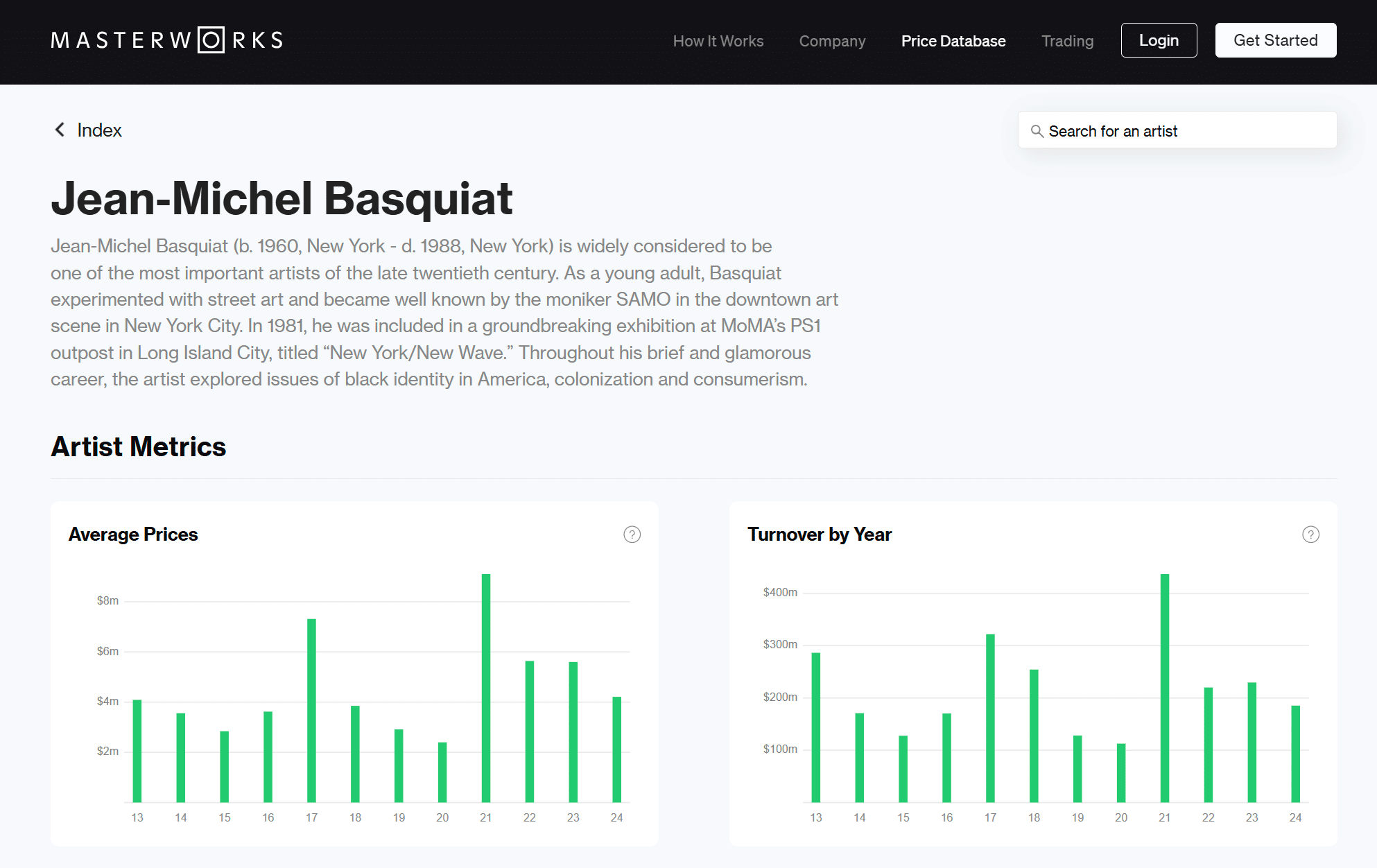Select the 2022 bar in Turnover by Year

(1209, 745)
